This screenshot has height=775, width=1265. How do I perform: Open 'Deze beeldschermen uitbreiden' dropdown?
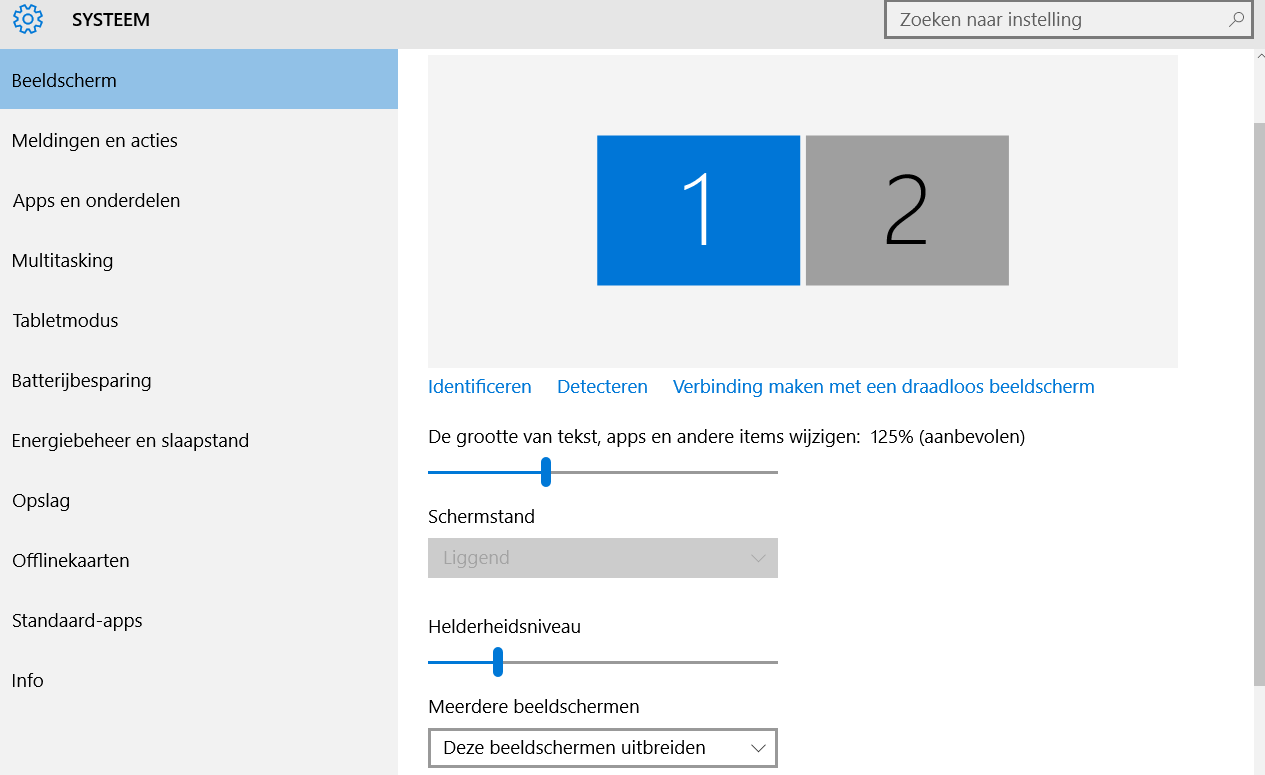click(x=603, y=748)
